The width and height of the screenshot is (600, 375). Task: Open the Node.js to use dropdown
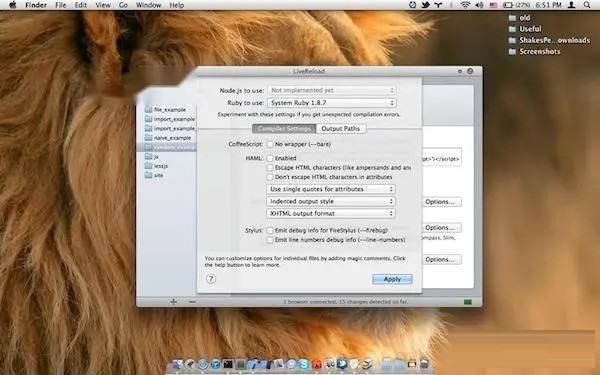click(331, 90)
